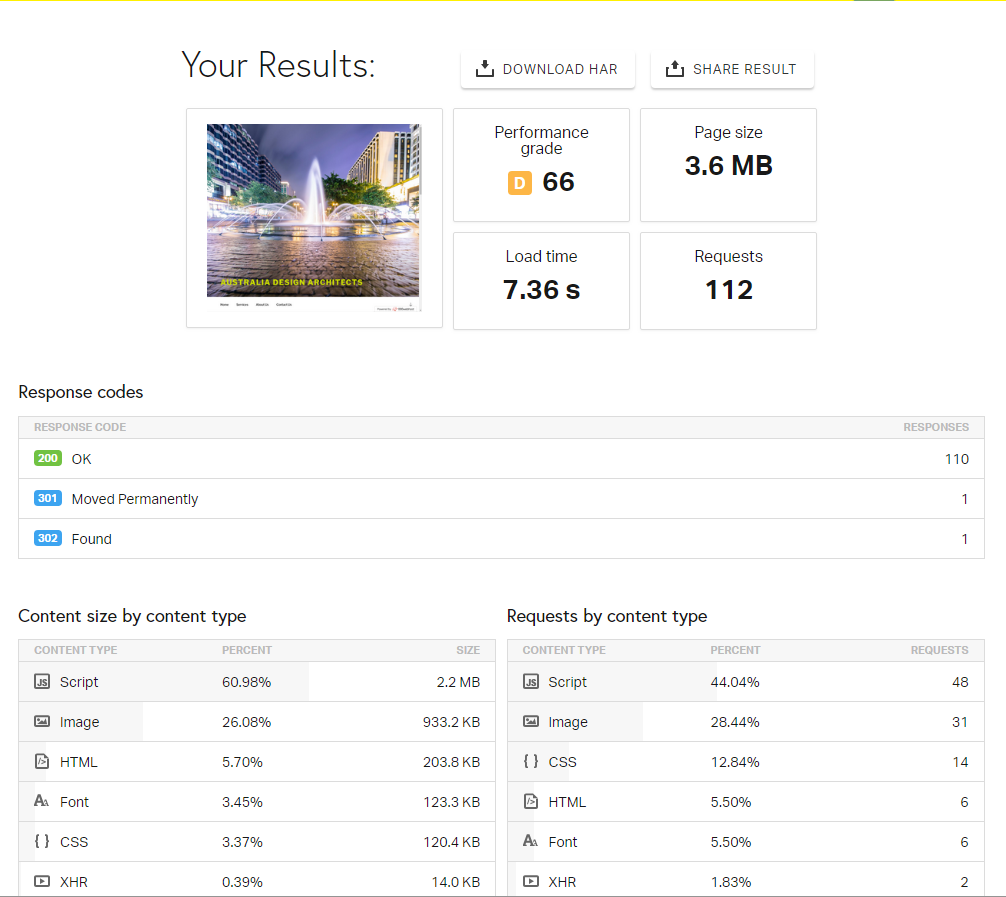This screenshot has height=897, width=1006.
Task: Click the Responses column header
Action: (935, 427)
